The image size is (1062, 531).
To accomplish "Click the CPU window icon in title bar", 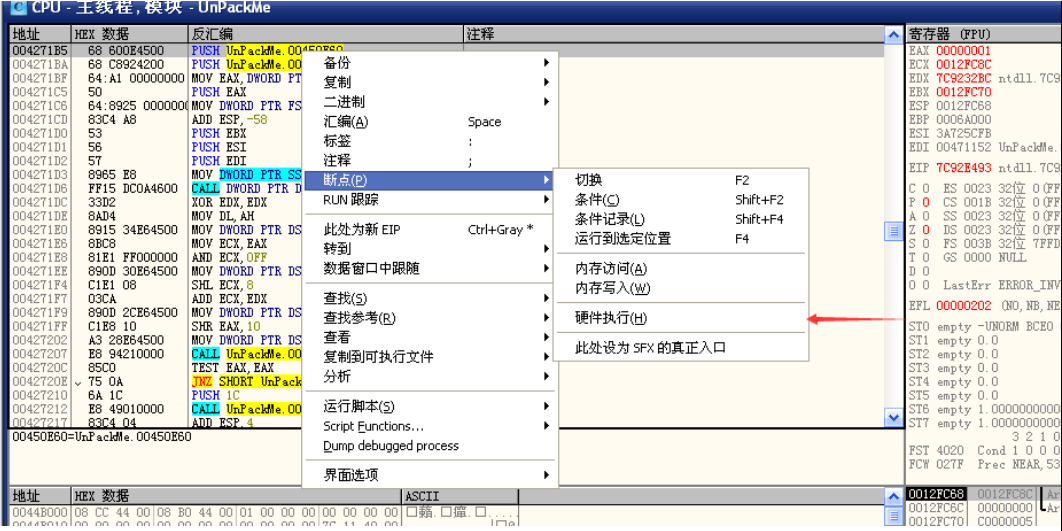I will pos(19,9).
